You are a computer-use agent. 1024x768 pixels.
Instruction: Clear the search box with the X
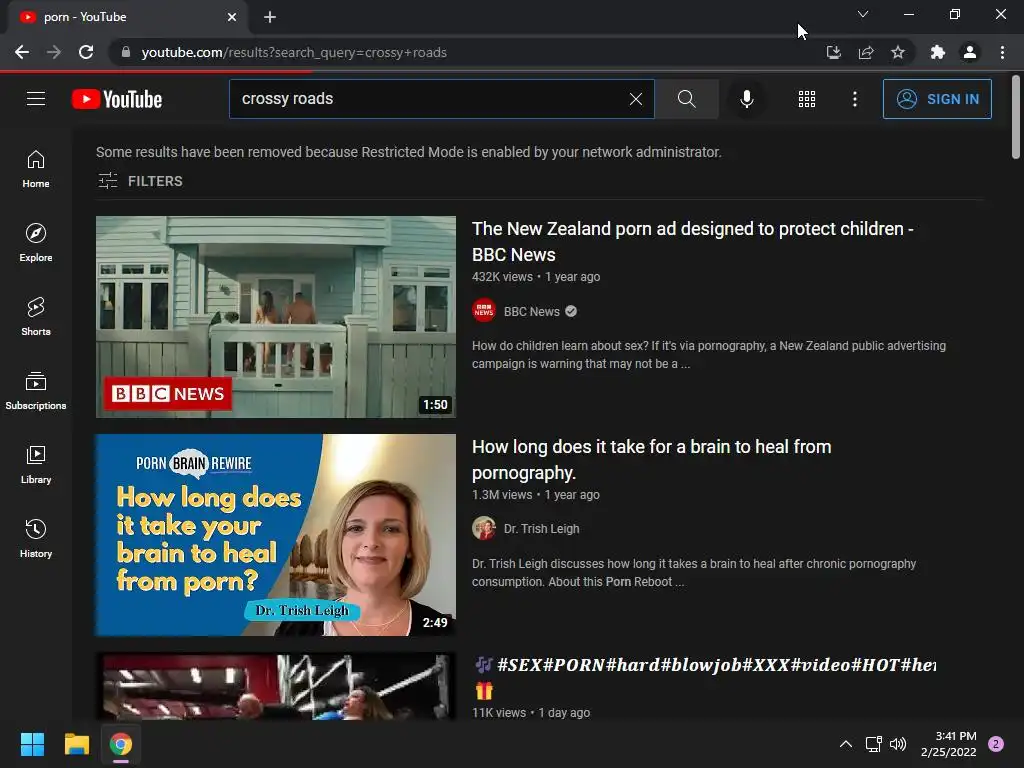[x=635, y=99]
